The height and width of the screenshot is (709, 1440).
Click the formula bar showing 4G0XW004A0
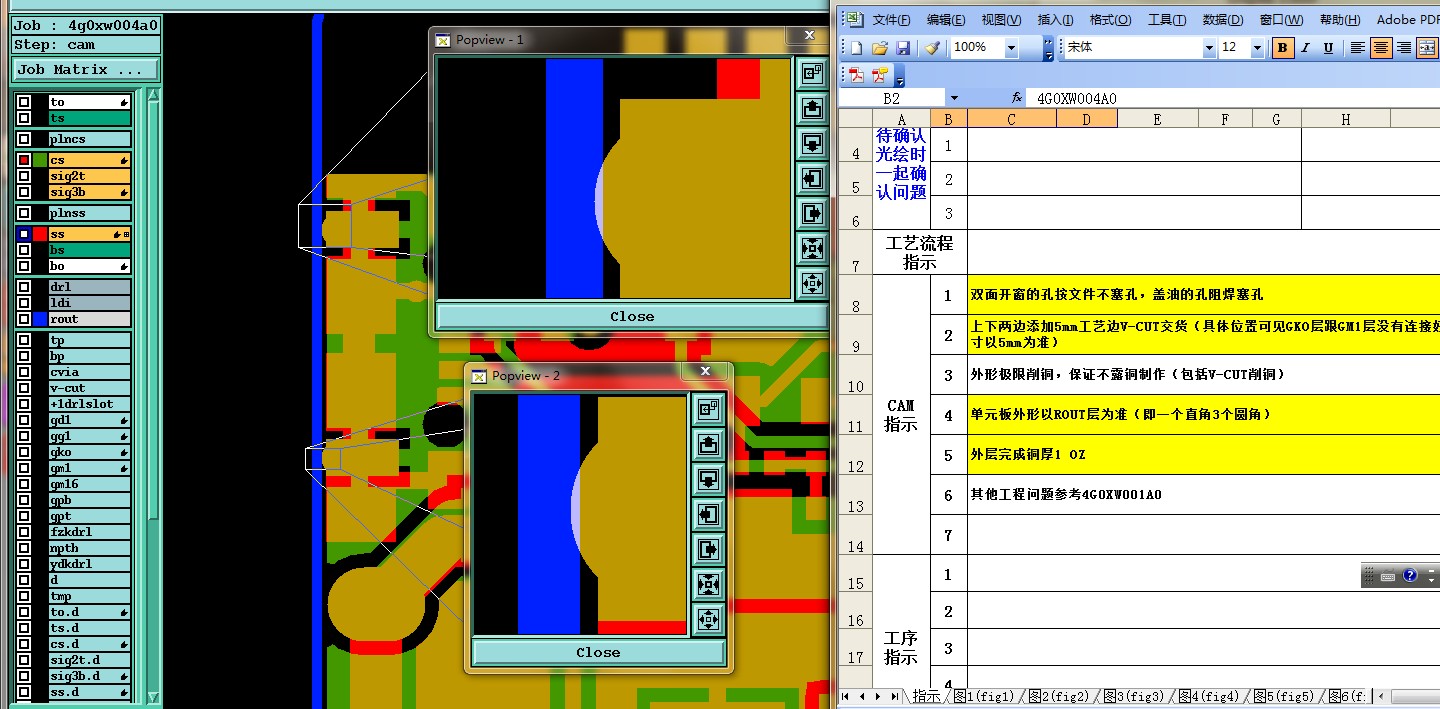[x=1233, y=98]
